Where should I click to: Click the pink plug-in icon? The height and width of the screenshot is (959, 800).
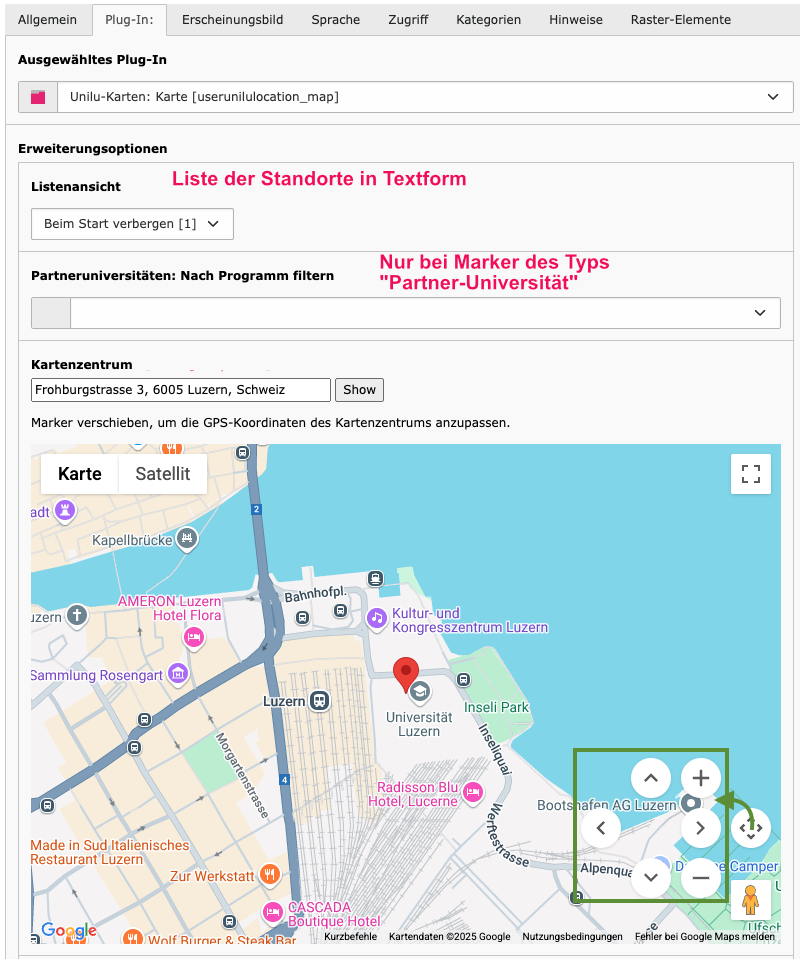click(38, 97)
